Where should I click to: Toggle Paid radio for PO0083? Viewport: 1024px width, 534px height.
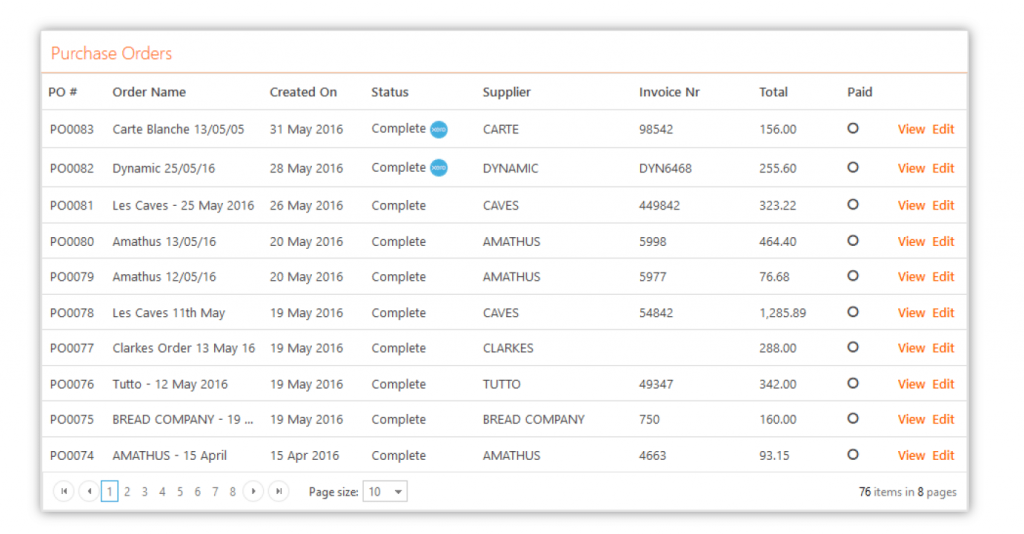853,129
